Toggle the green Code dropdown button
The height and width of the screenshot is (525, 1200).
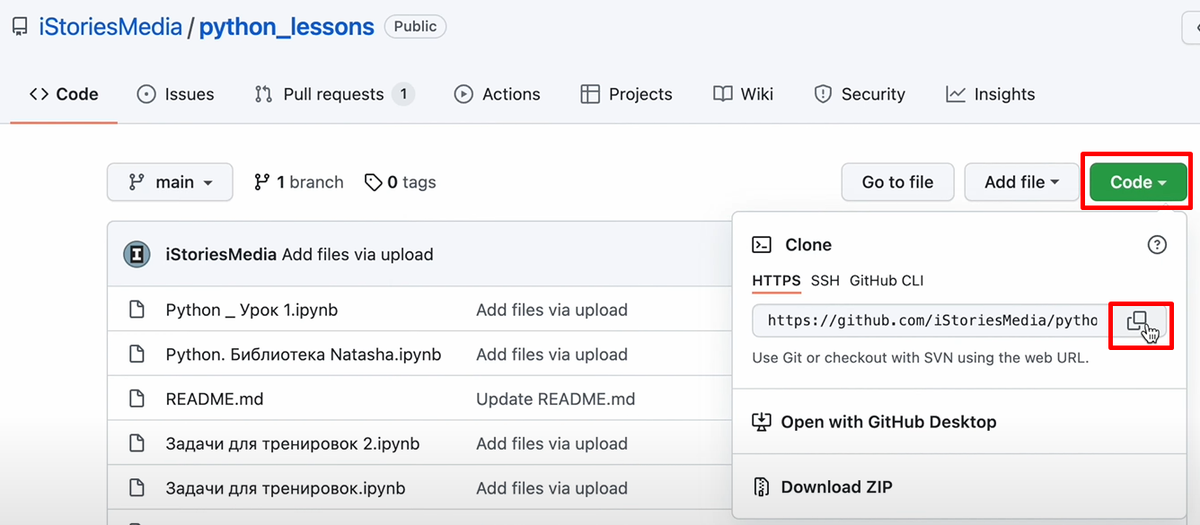click(x=1138, y=182)
